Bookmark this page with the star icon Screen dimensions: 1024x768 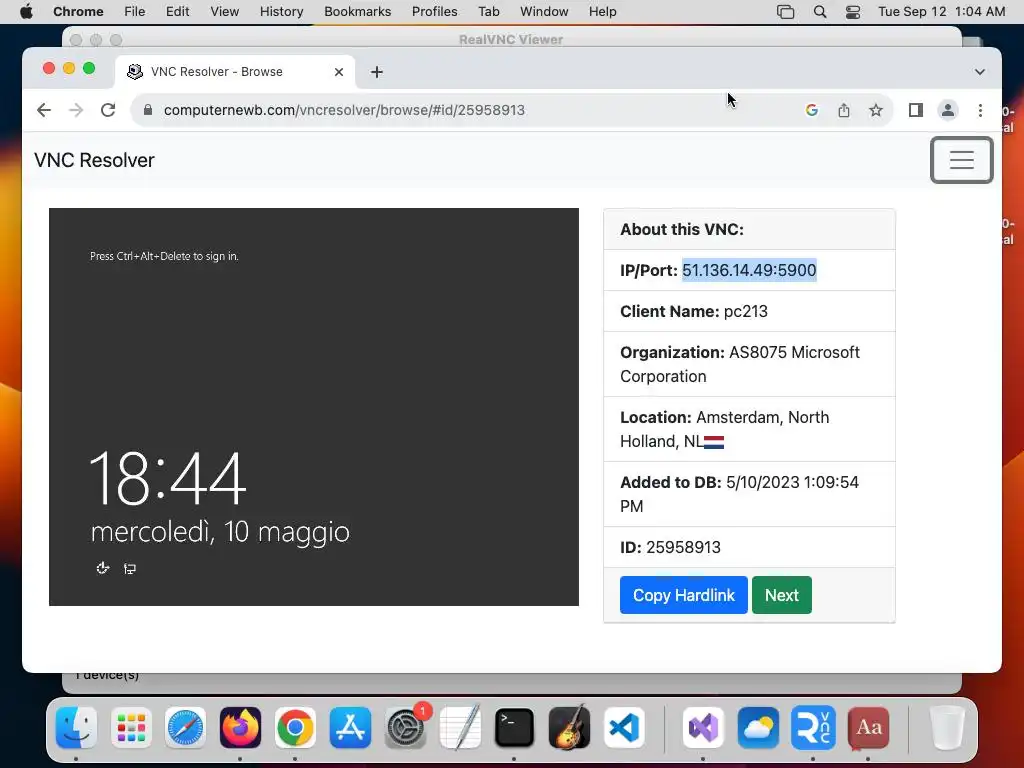click(876, 110)
